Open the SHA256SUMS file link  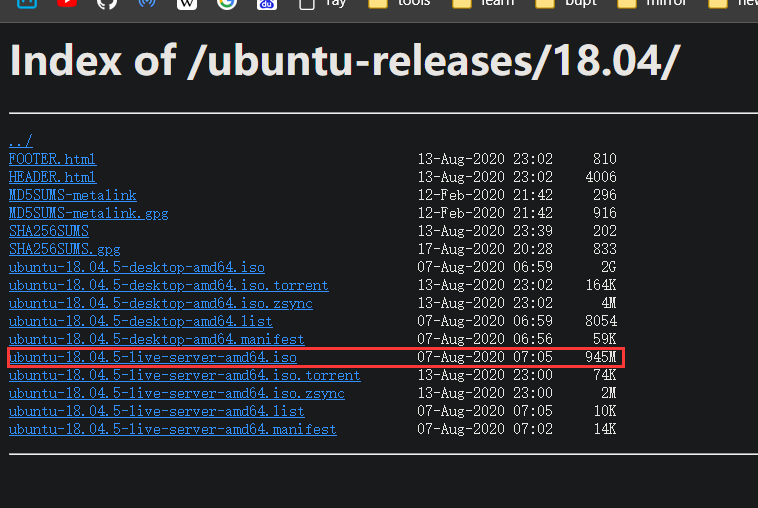pos(49,231)
